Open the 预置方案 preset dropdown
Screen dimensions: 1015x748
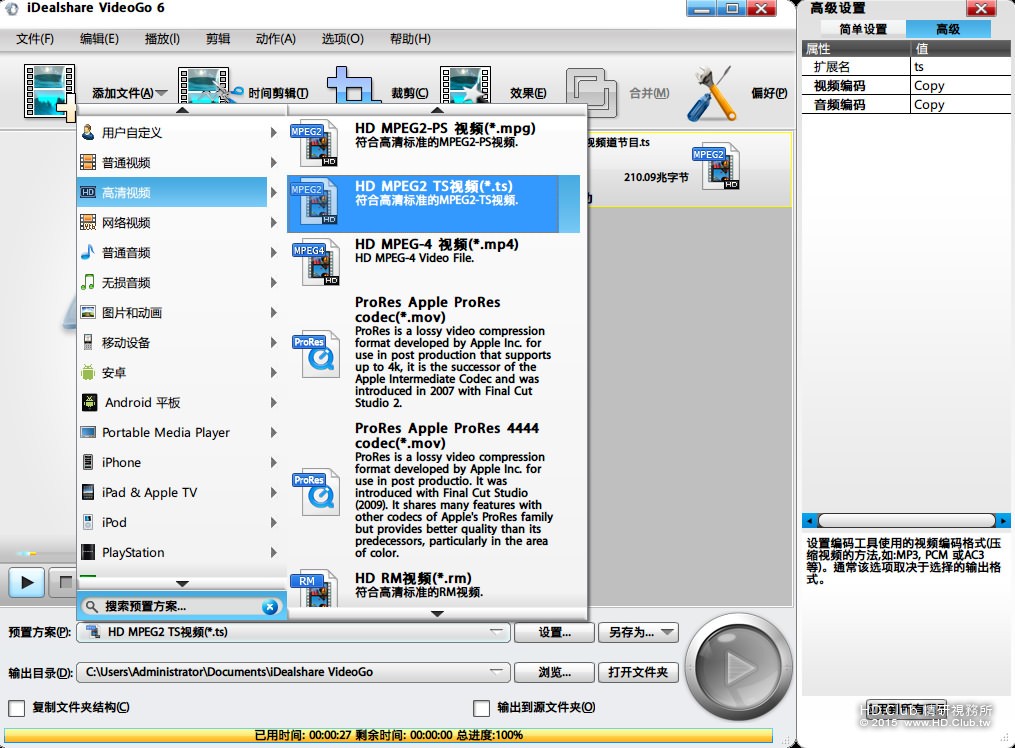[x=496, y=632]
